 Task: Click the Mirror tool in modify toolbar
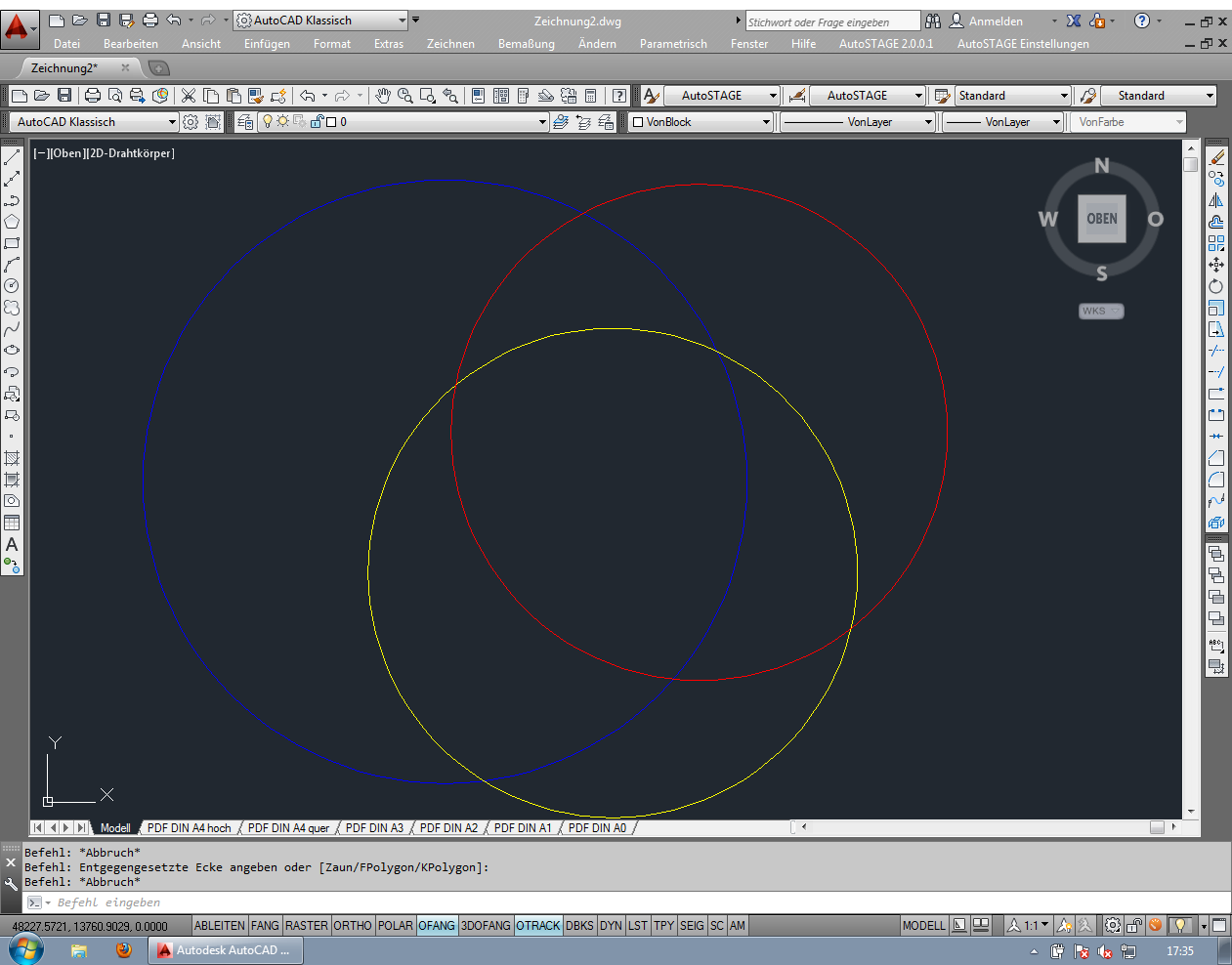[x=1216, y=200]
